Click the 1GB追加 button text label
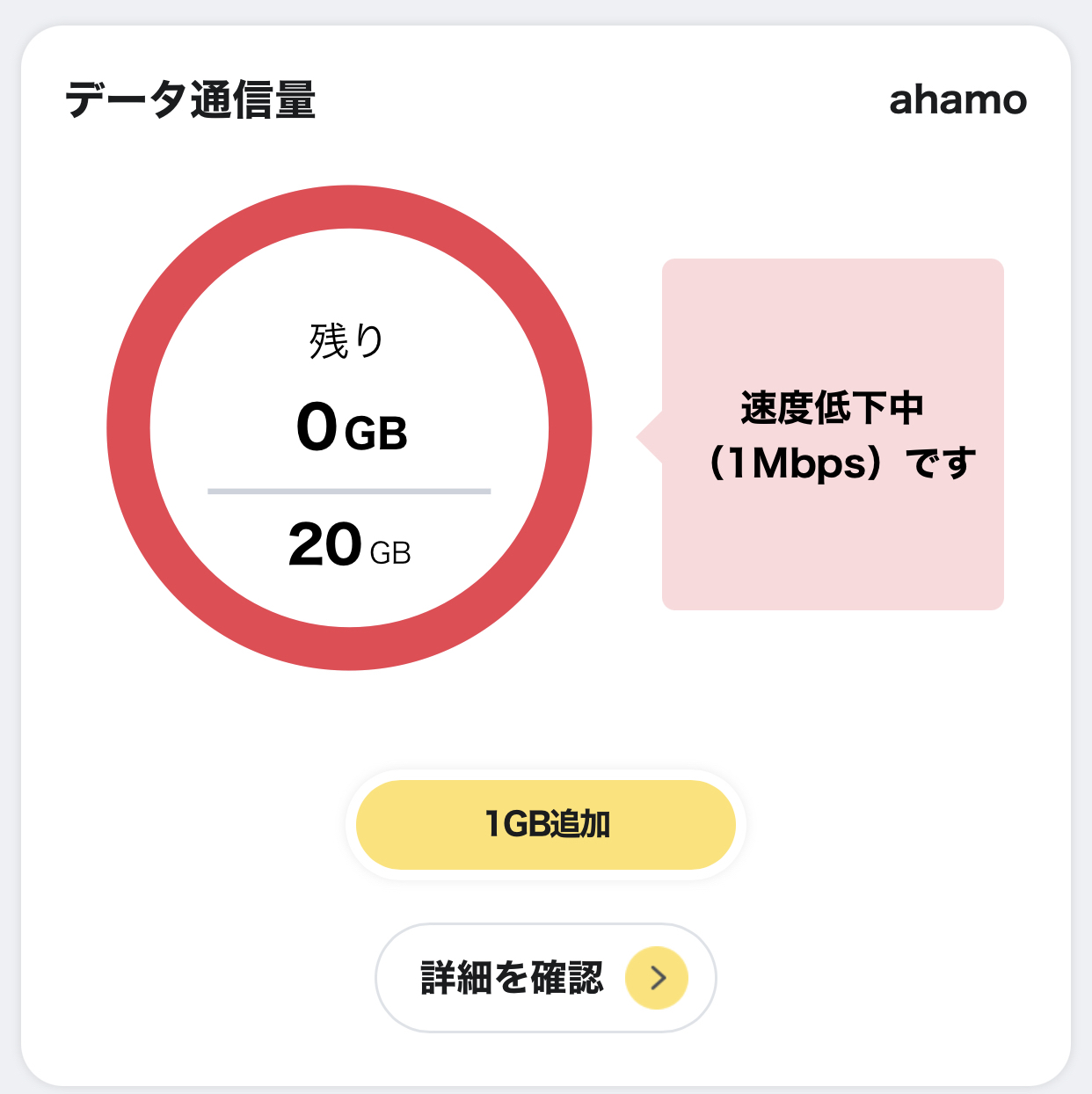Viewport: 1092px width, 1094px height. (x=547, y=824)
